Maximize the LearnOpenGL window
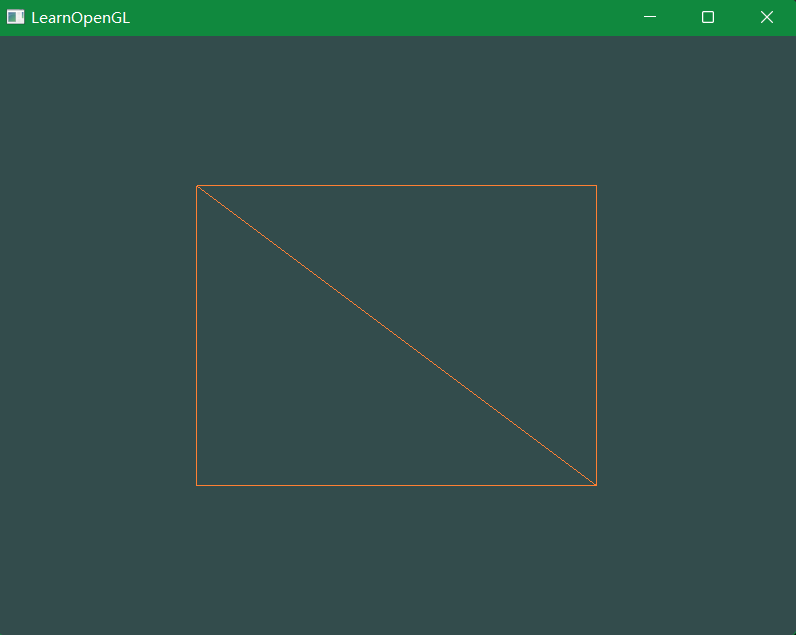The height and width of the screenshot is (635, 796). pos(708,17)
